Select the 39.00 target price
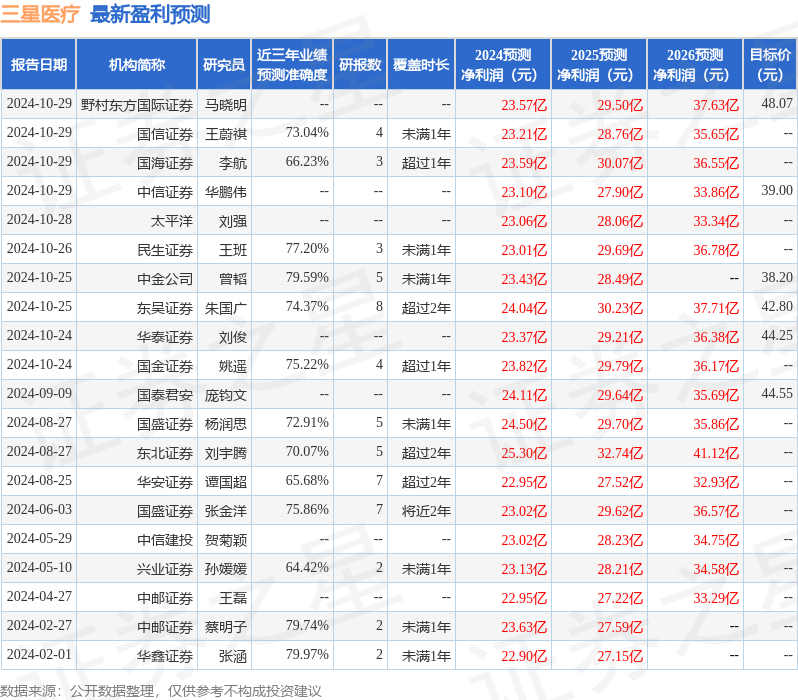The image size is (798, 700). coord(777,190)
